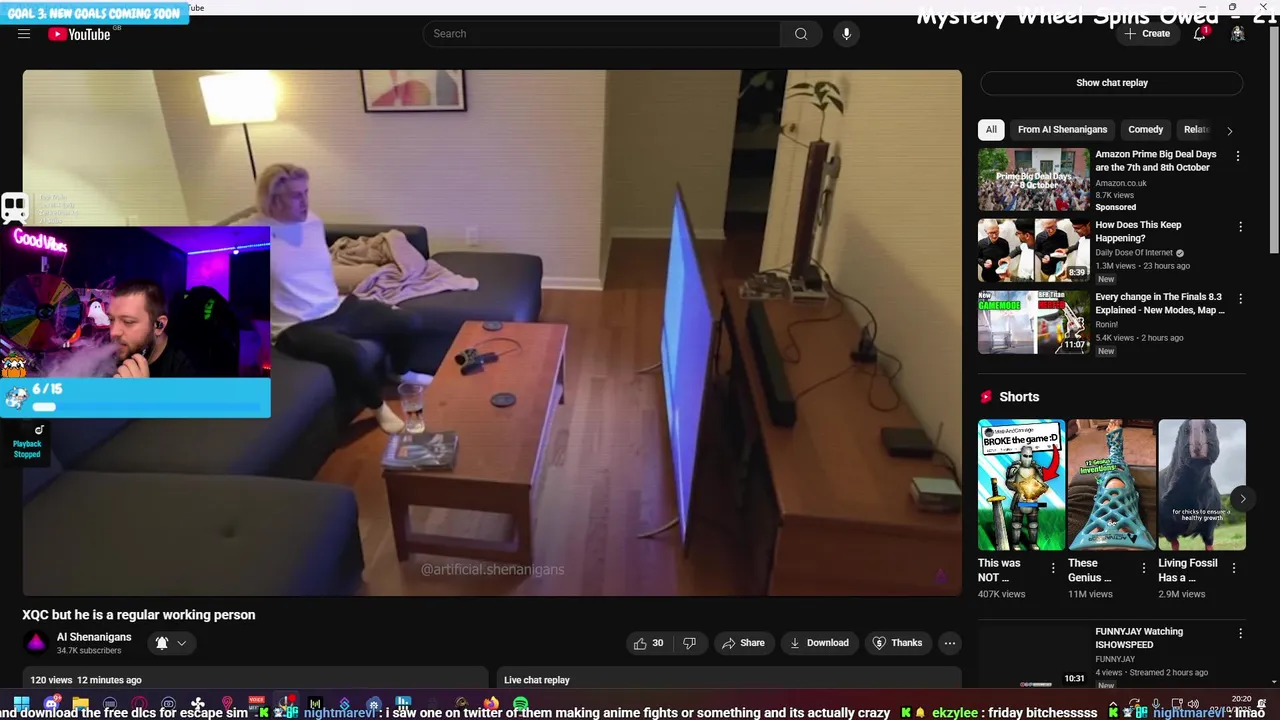
Task: Open the Amazon Prime Big Deal Days thumbnail
Action: pyautogui.click(x=1033, y=179)
